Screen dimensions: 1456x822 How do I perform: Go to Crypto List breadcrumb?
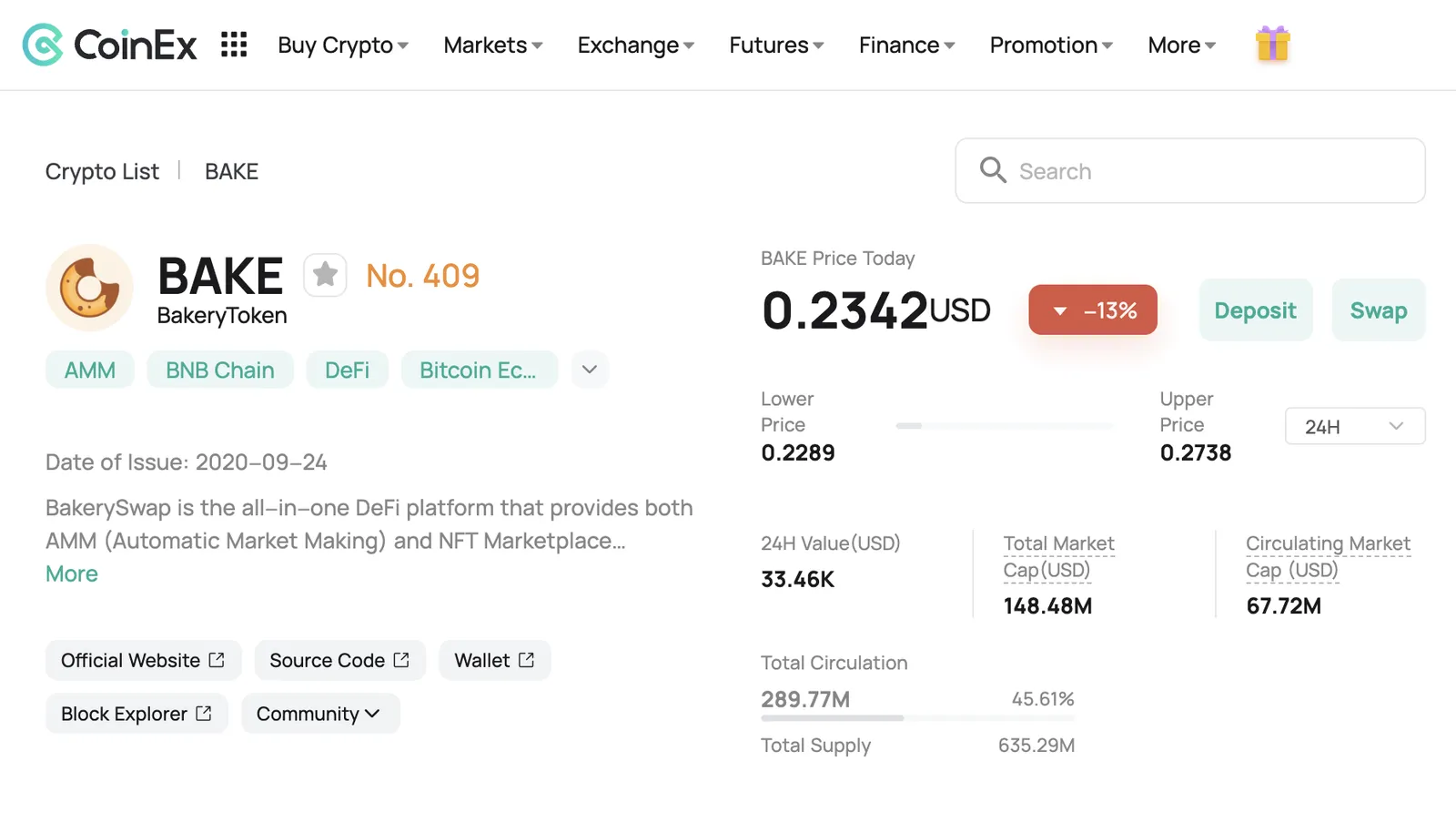(x=102, y=171)
